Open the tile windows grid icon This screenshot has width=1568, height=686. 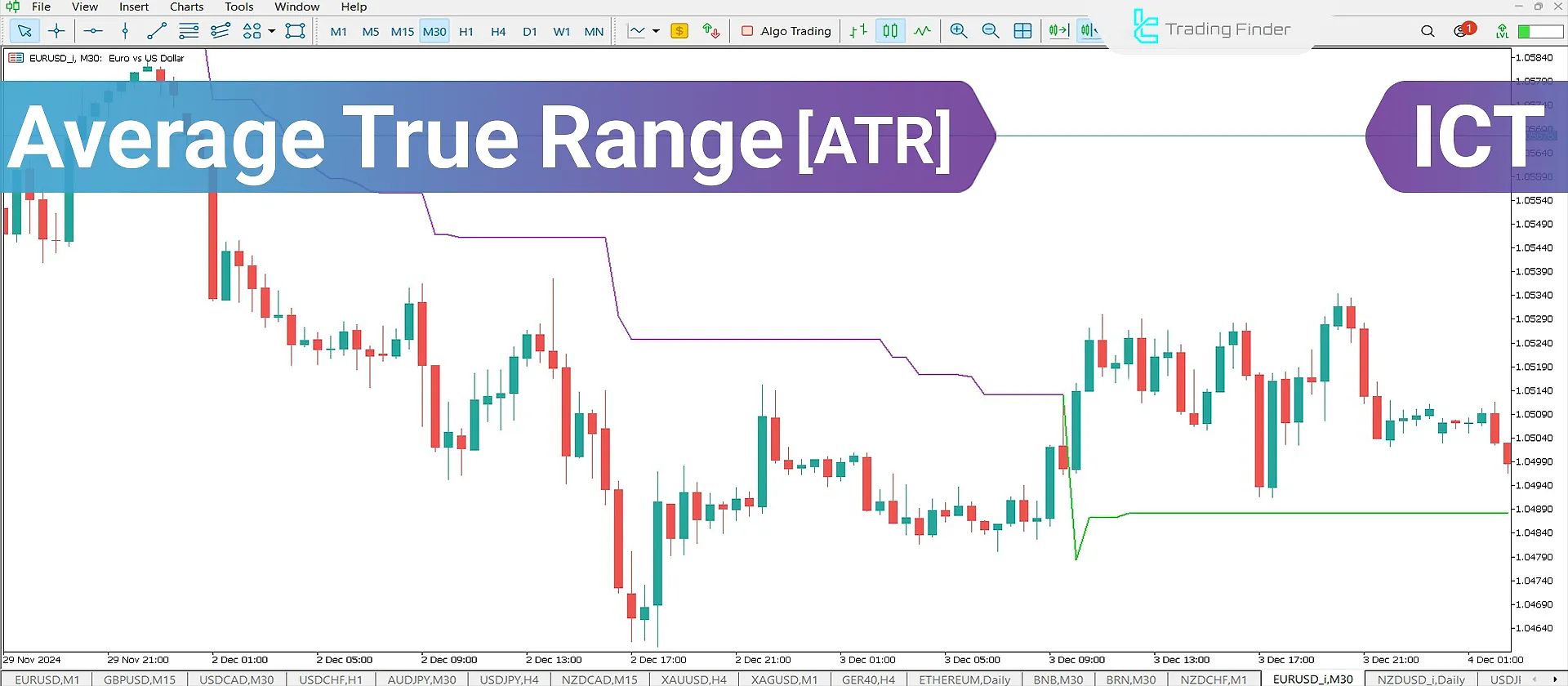point(1022,31)
